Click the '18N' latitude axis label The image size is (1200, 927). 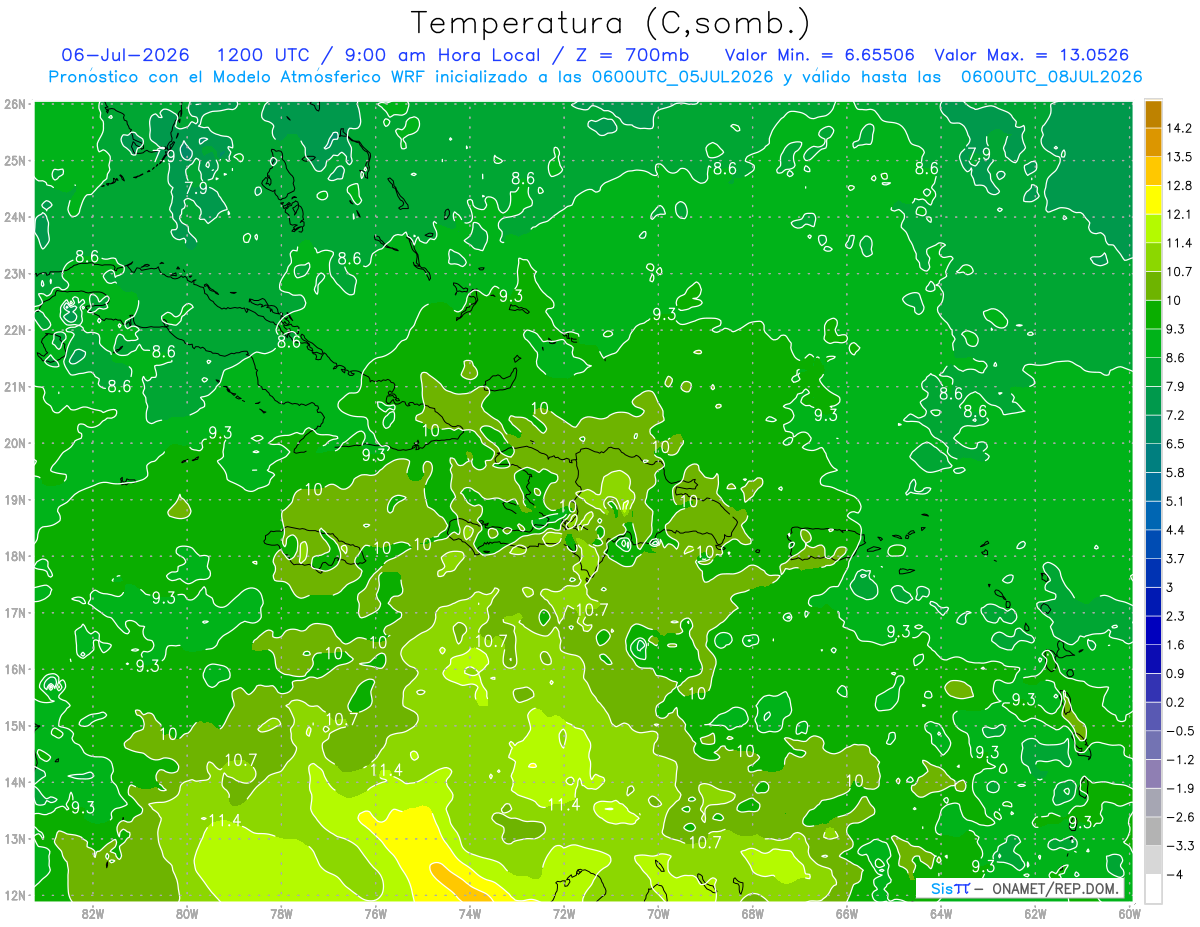pos(14,556)
